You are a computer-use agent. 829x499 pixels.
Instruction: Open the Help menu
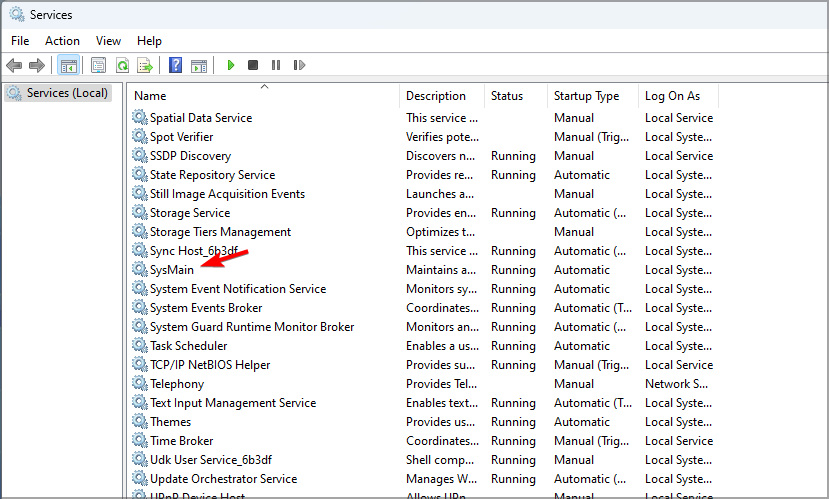[x=149, y=41]
